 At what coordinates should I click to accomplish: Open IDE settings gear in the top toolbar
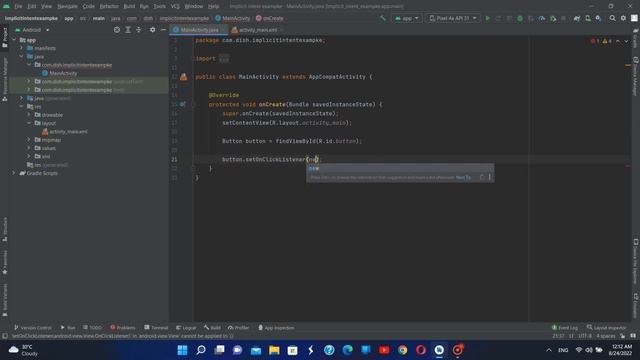[x=623, y=18]
